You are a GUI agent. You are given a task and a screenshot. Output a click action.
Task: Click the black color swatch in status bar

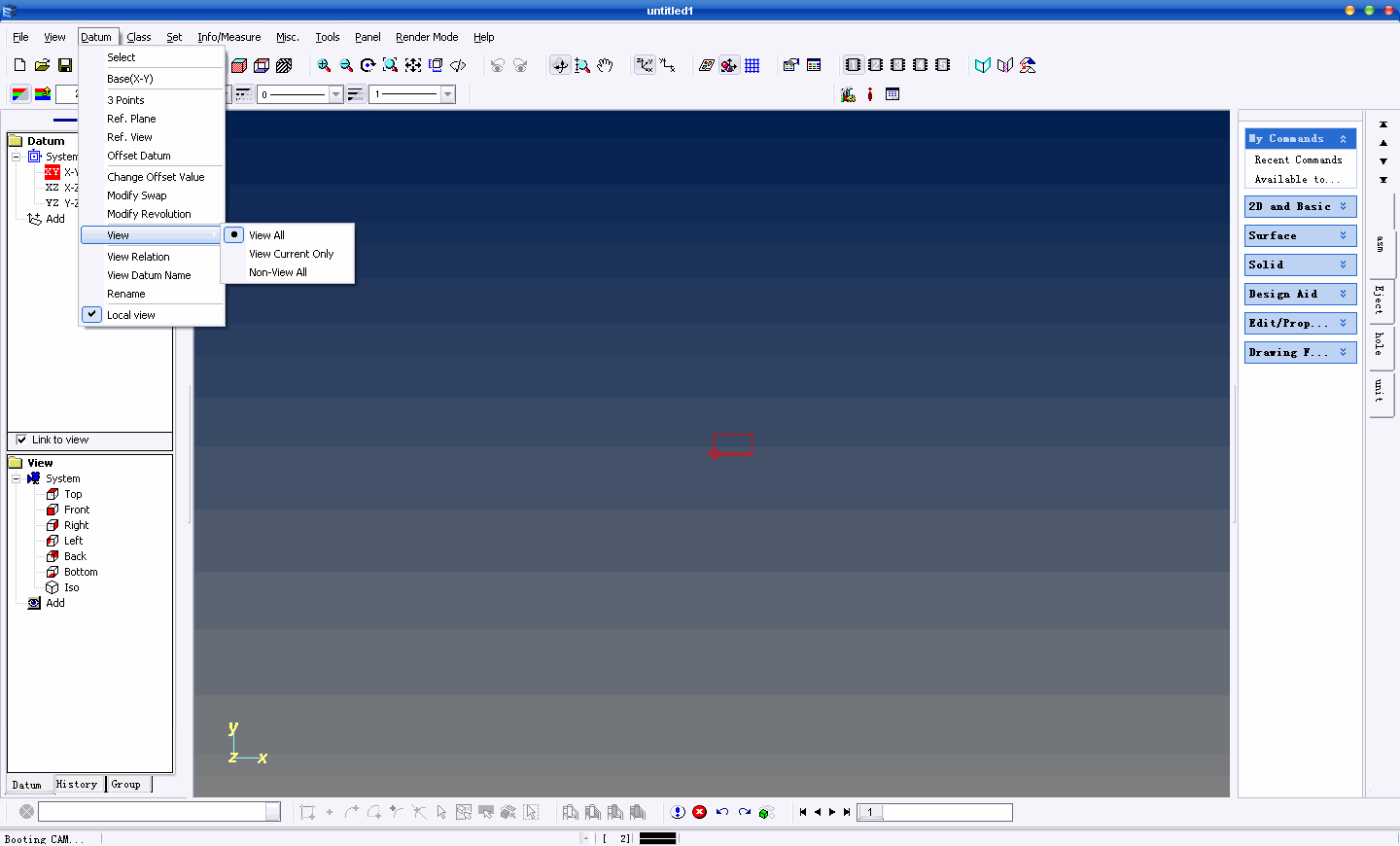(658, 838)
